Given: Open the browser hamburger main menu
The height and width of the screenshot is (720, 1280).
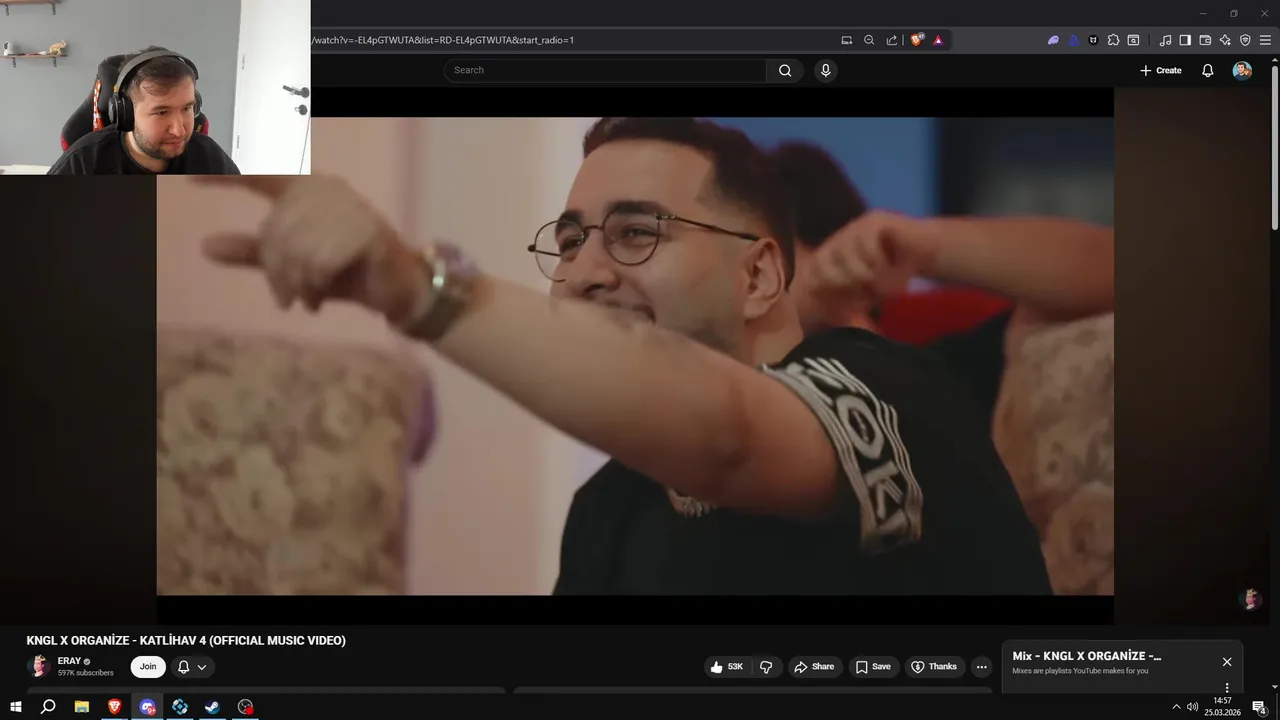Looking at the screenshot, I should pyautogui.click(x=1265, y=40).
